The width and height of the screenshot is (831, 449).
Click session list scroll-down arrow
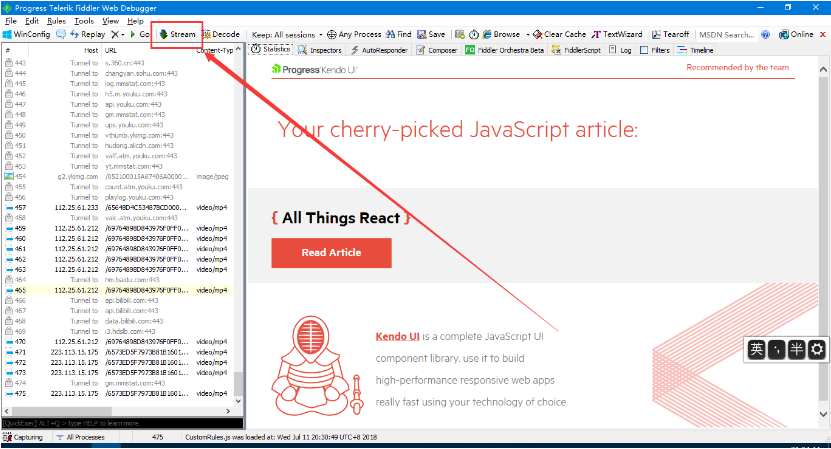[238, 401]
